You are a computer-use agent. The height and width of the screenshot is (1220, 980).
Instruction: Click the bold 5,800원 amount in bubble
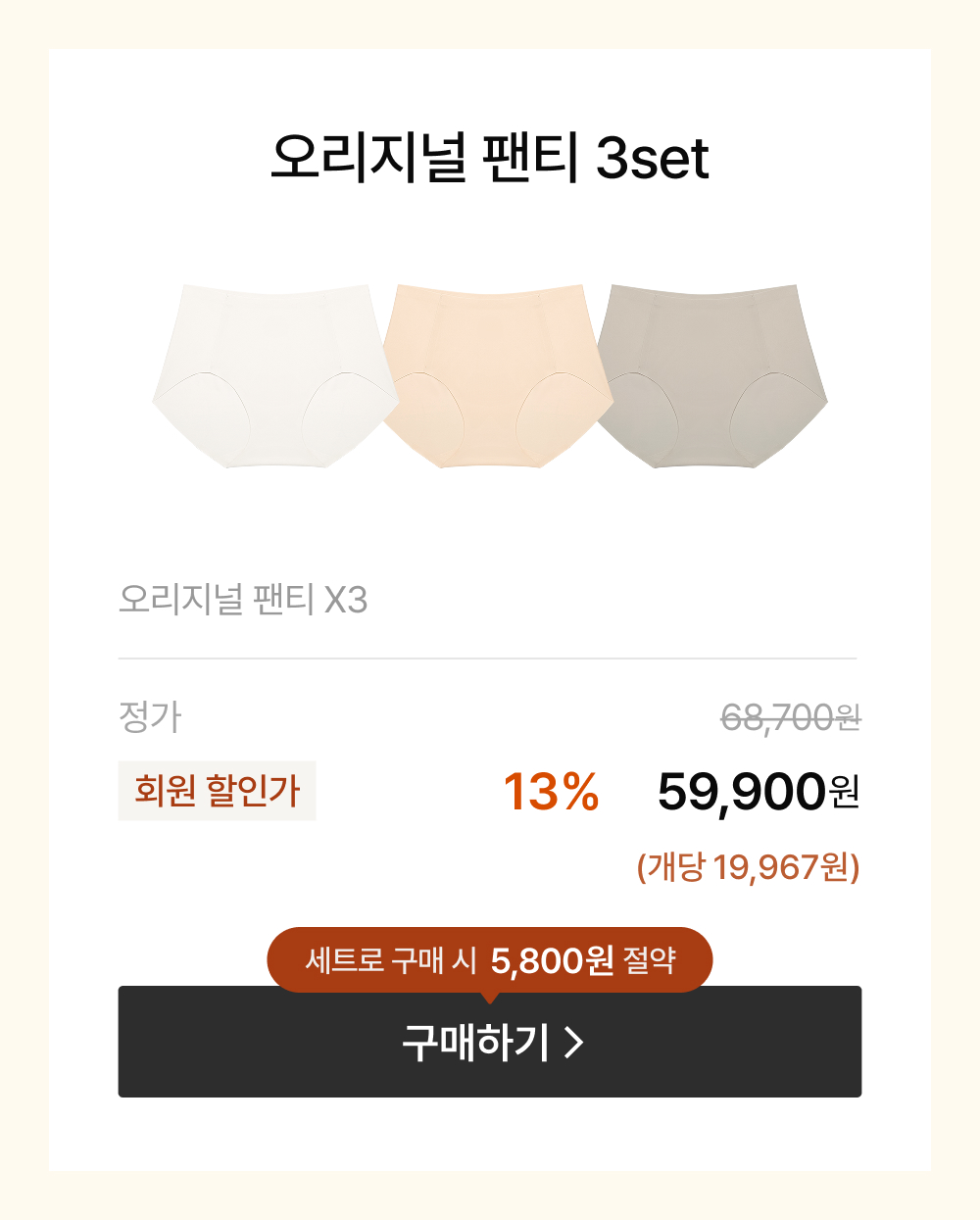click(552, 960)
